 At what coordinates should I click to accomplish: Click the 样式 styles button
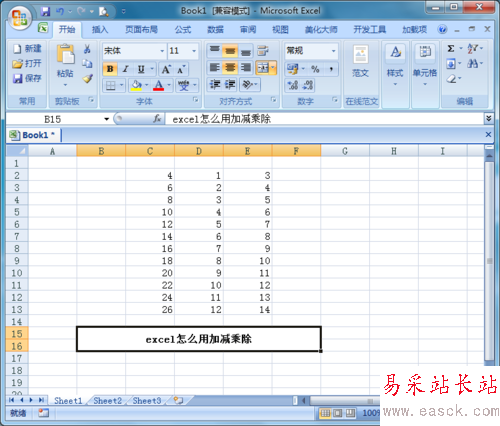point(395,64)
